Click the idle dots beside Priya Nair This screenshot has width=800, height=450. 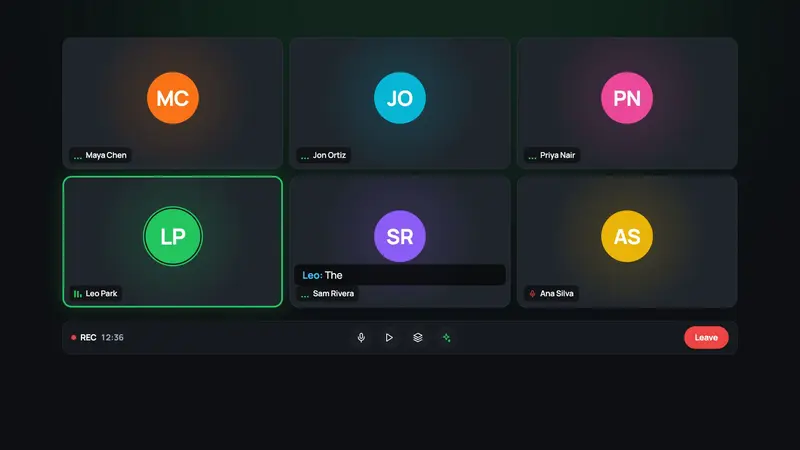(x=532, y=158)
